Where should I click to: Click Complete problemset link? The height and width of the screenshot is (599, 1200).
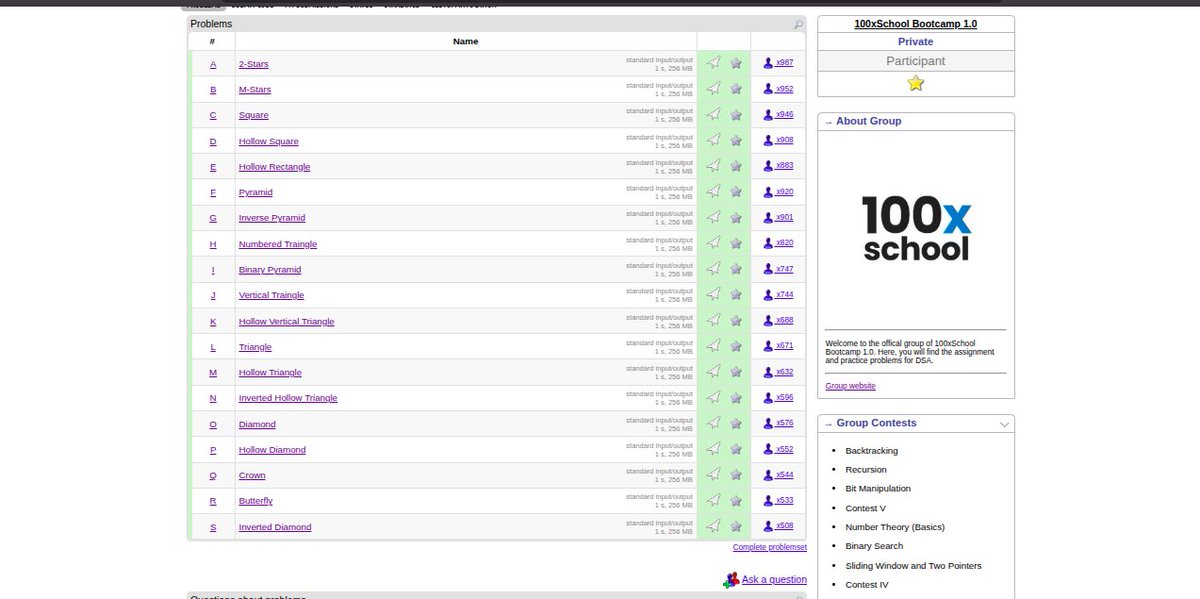click(769, 547)
